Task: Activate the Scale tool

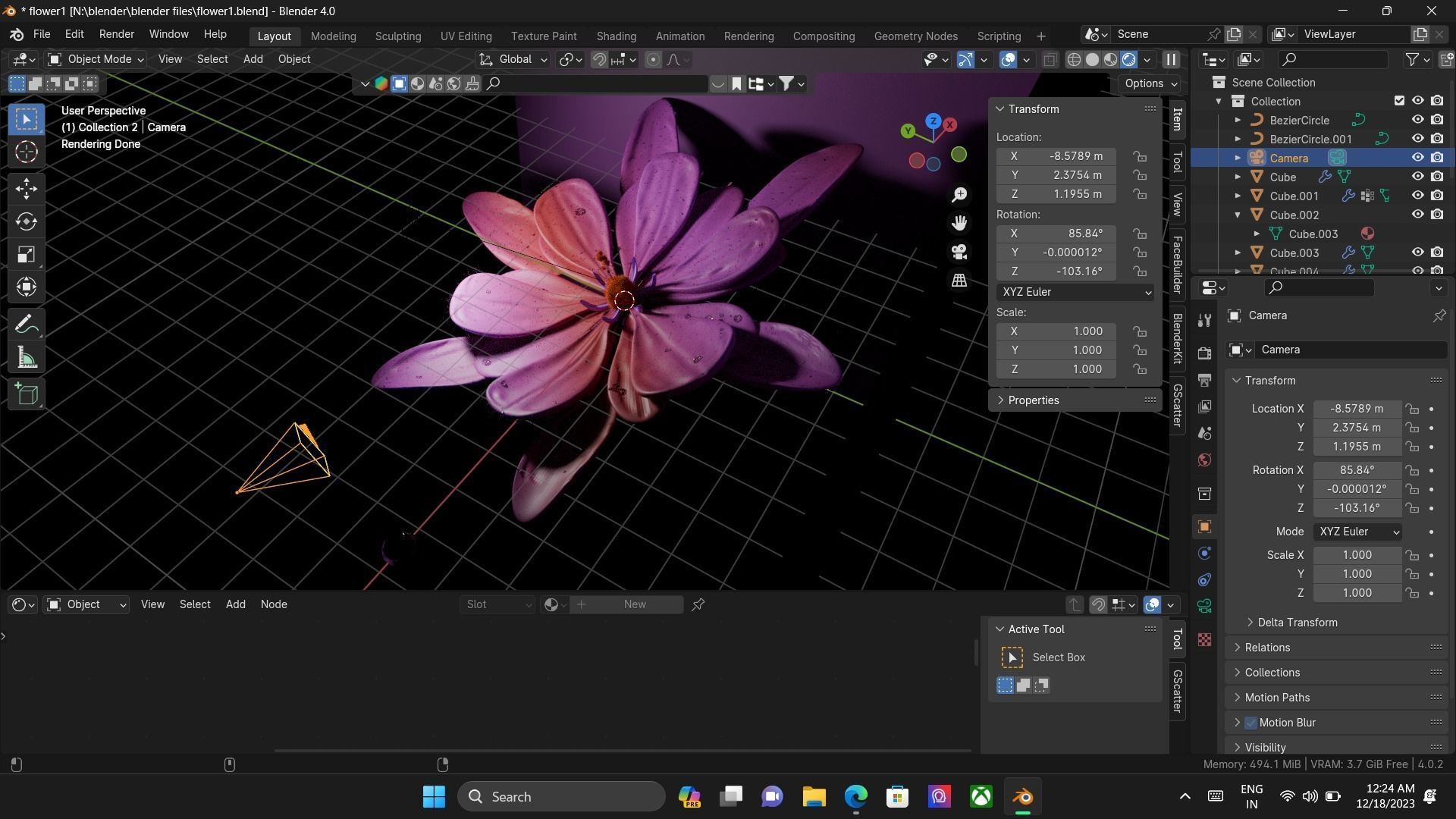Action: tap(27, 255)
